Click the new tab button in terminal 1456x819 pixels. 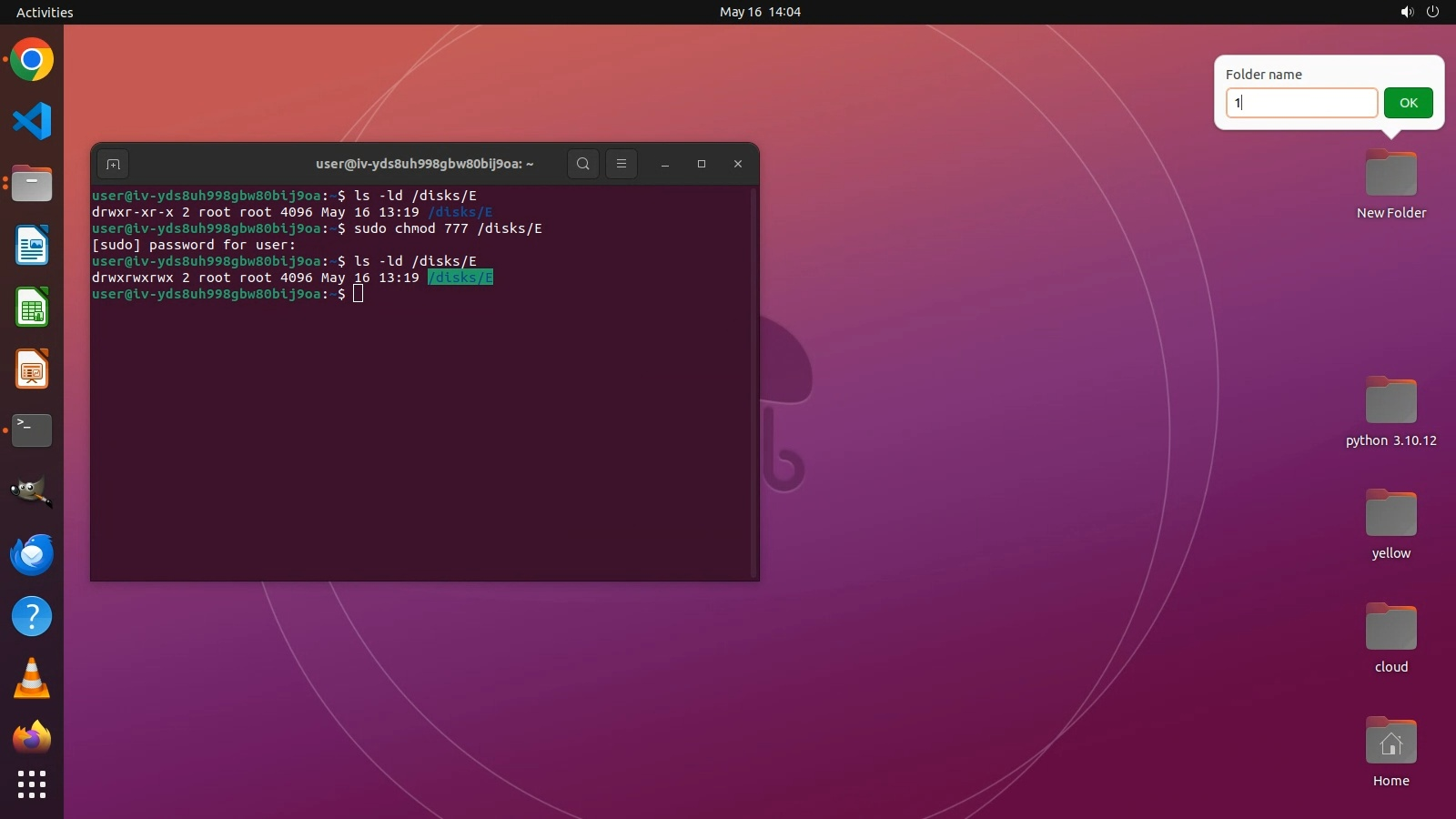pyautogui.click(x=113, y=164)
